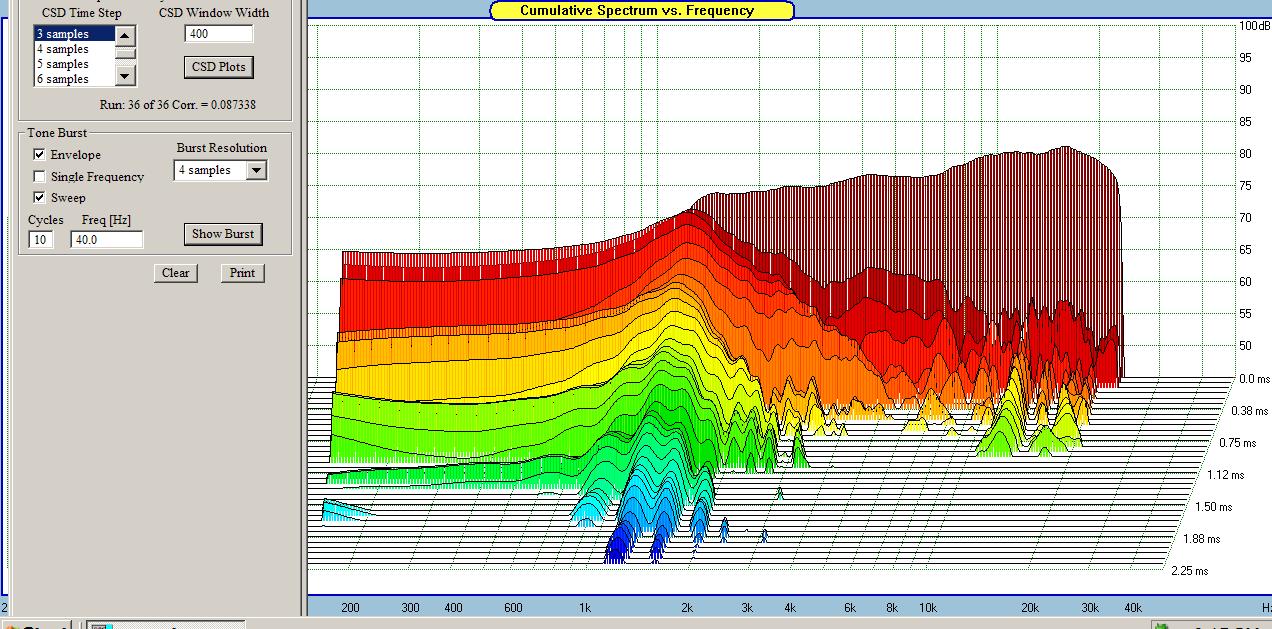Click the 1k frequency axis label

584,607
